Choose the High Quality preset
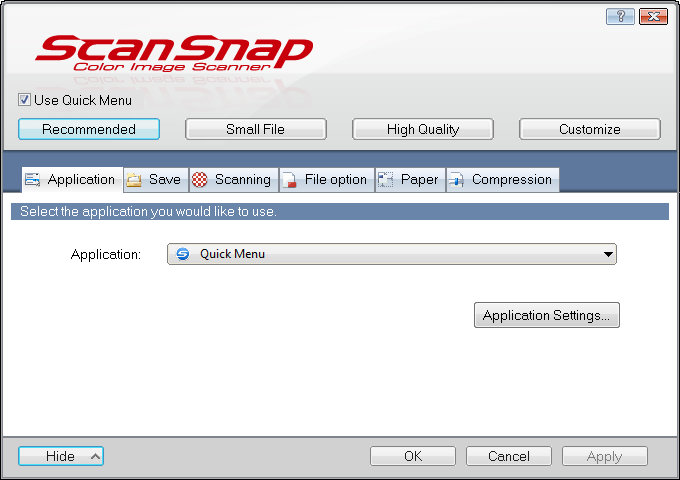680x480 pixels. tap(423, 129)
